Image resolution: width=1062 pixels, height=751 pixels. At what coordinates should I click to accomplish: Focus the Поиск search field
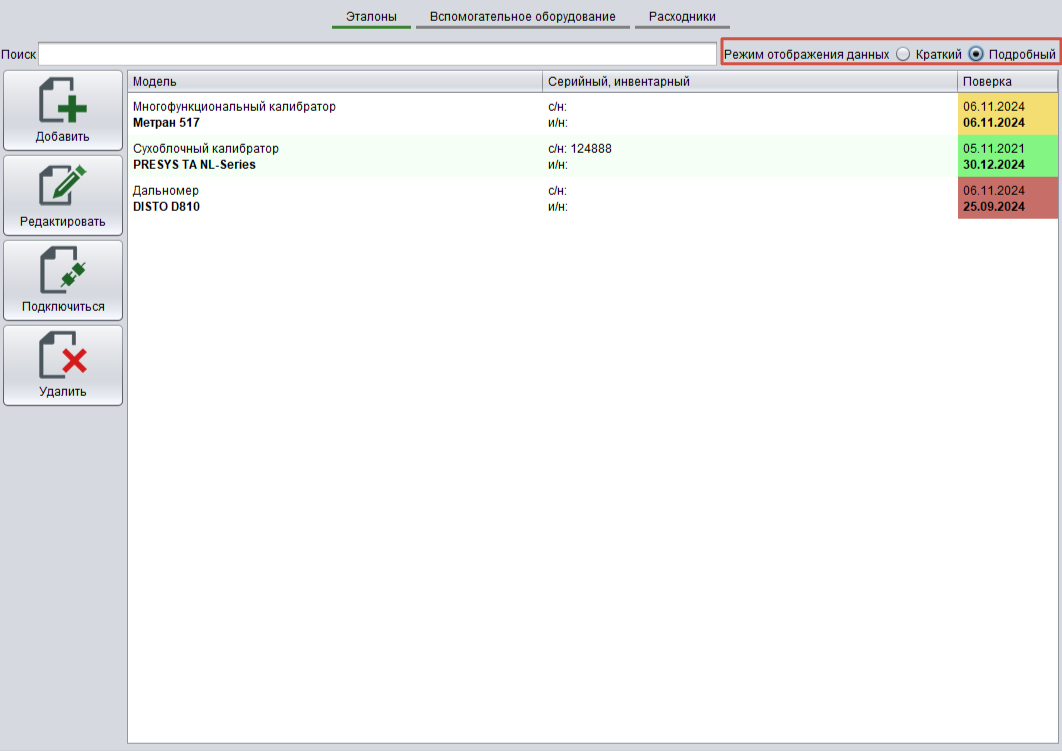coord(378,54)
